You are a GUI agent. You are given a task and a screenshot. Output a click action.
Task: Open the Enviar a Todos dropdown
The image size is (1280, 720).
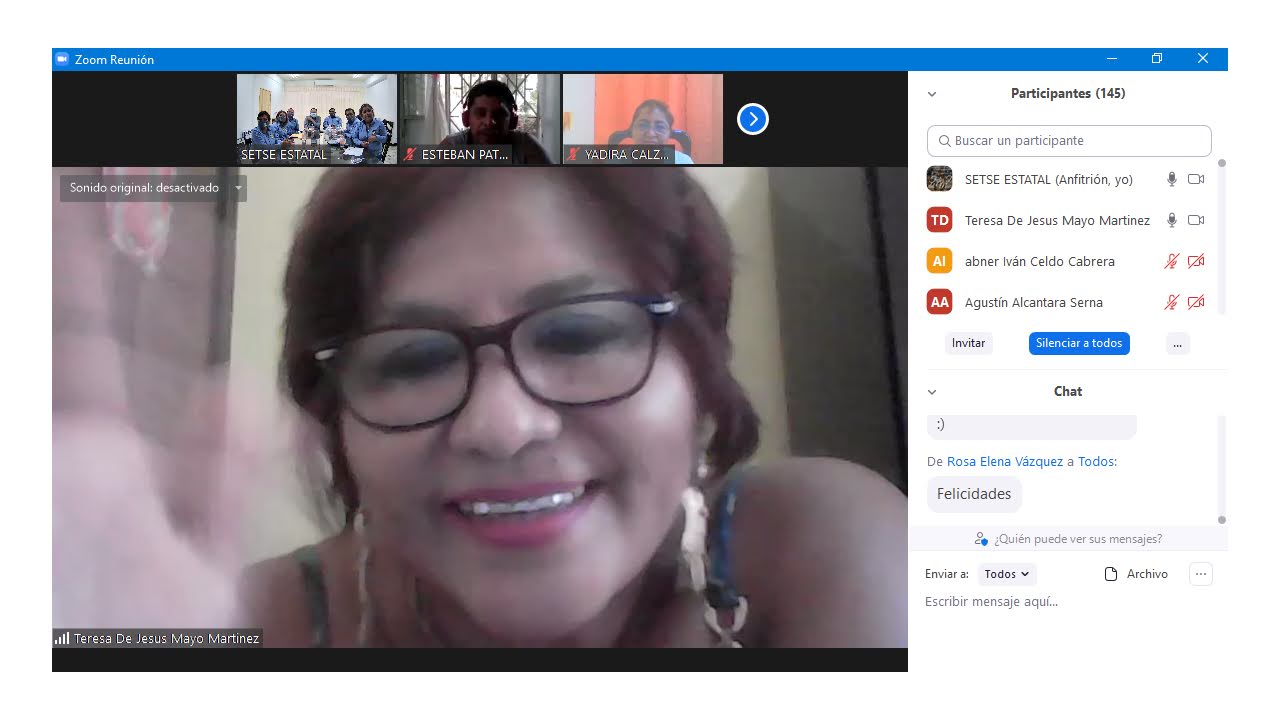pos(1007,574)
